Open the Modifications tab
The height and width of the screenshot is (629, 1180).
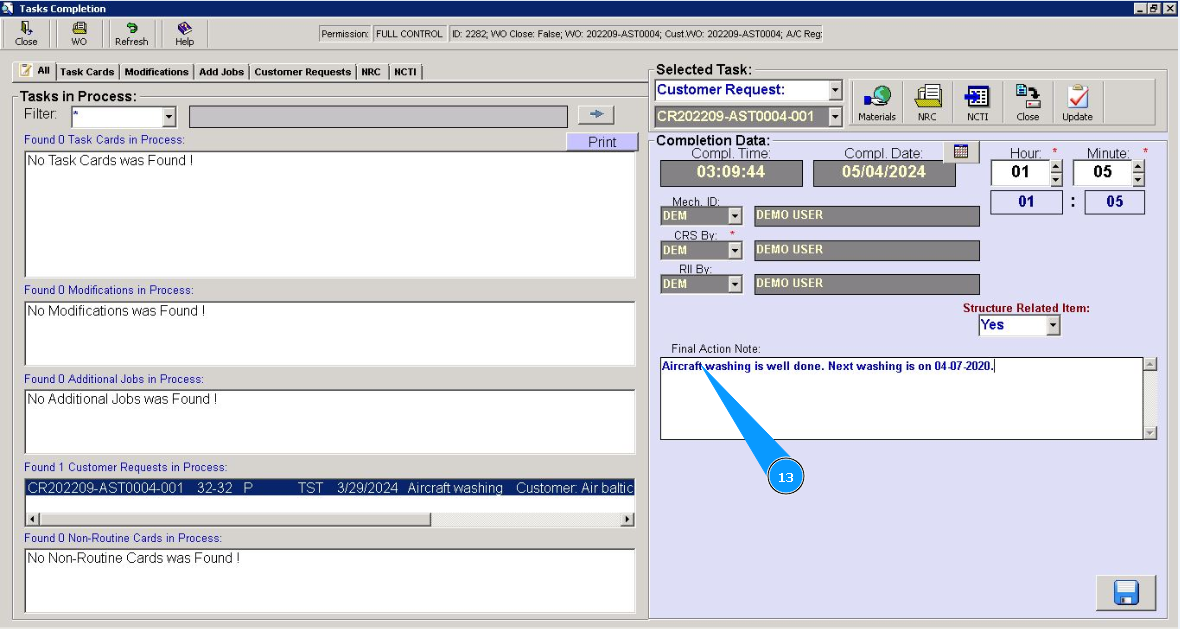tap(157, 71)
